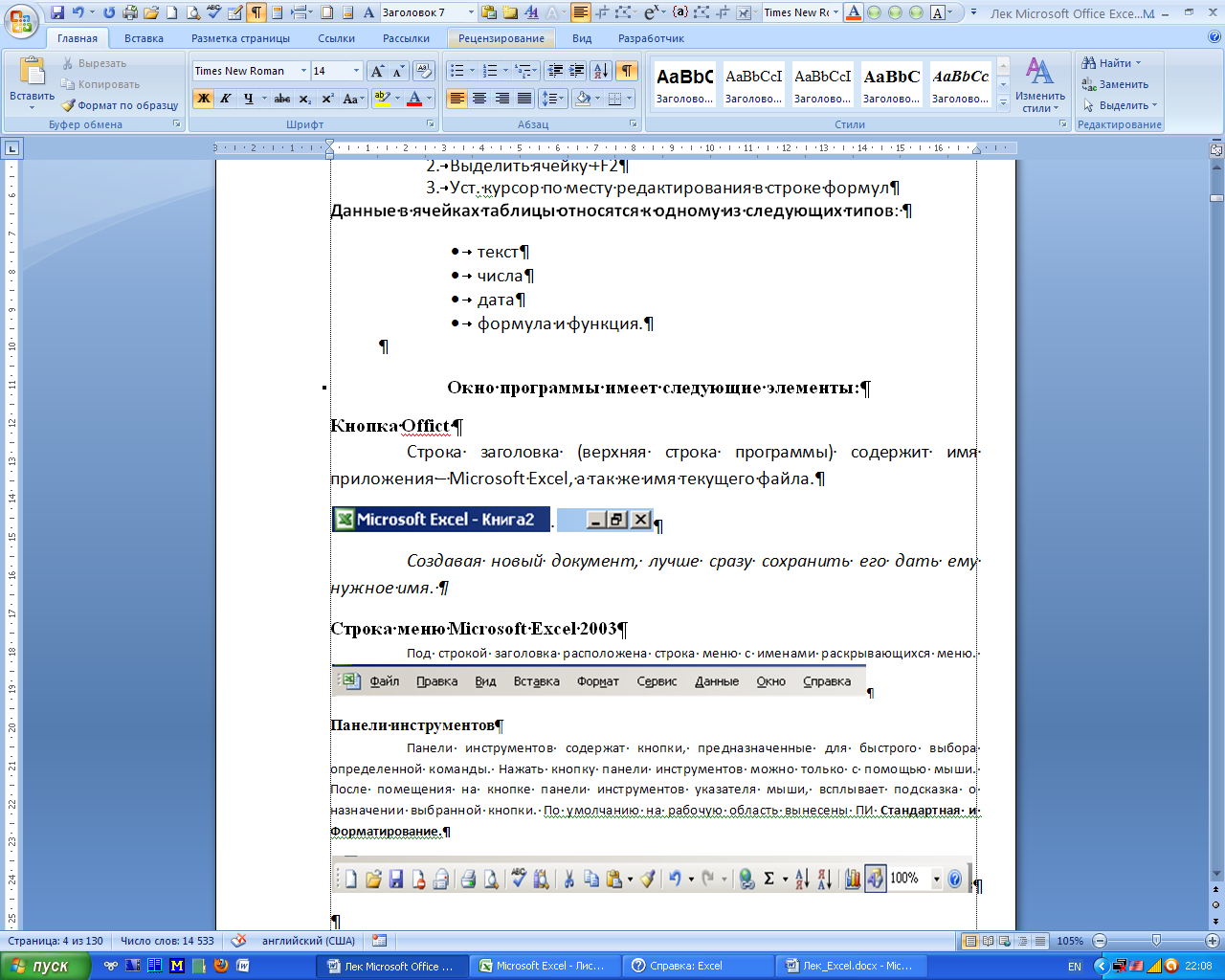Click the red font color button
Viewport: 1225px width, 980px height.
[x=413, y=99]
